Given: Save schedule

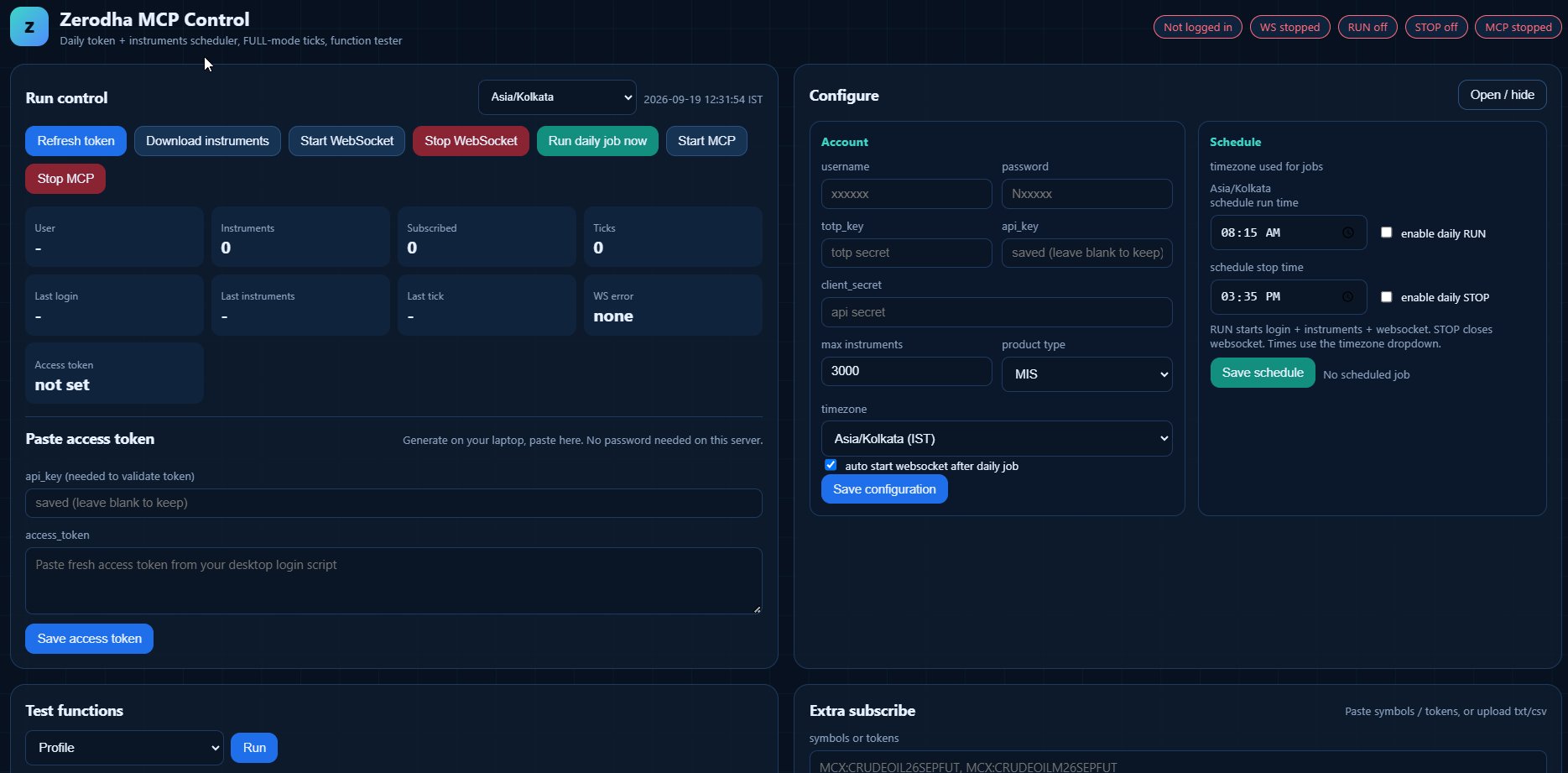Looking at the screenshot, I should (1263, 373).
